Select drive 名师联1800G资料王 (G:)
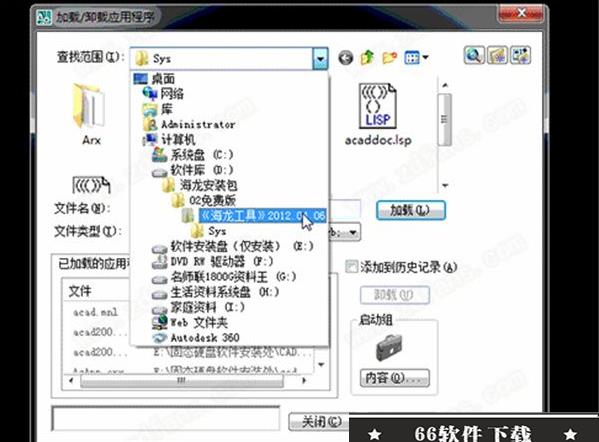599x442 pixels. coord(224,277)
